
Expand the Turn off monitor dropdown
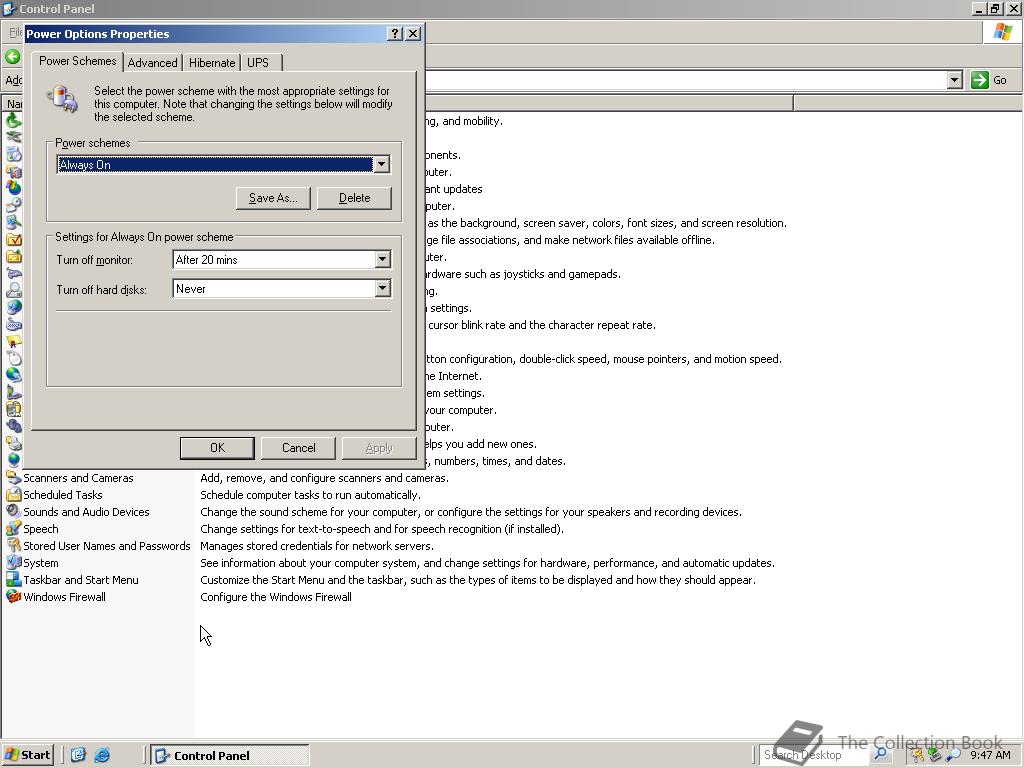(383, 259)
